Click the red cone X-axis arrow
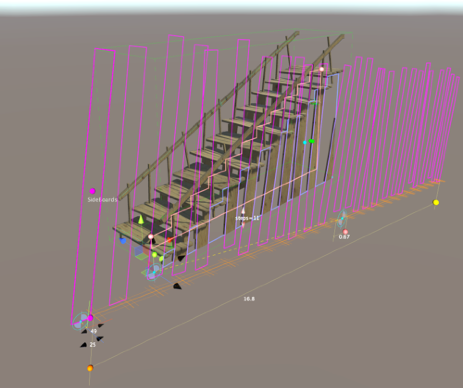This screenshot has width=463, height=388. pyautogui.click(x=170, y=240)
